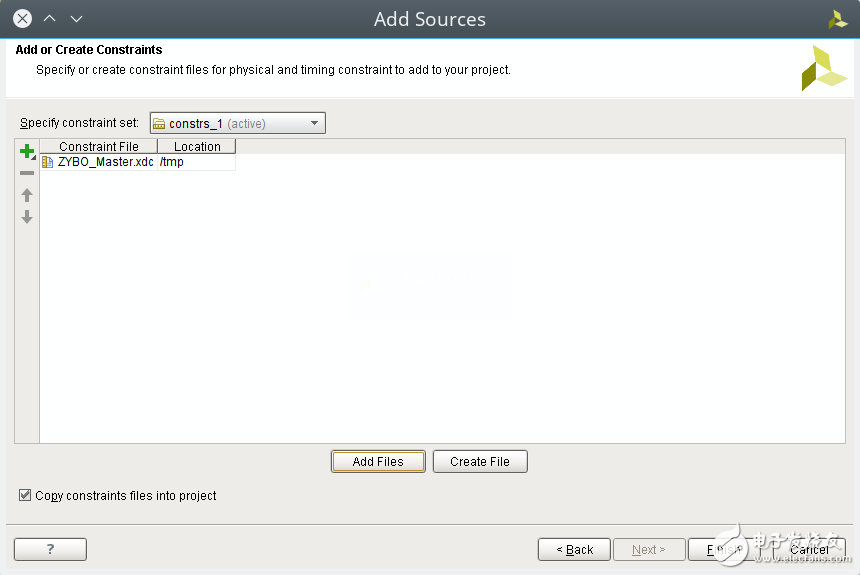The image size is (860, 575).
Task: Click the gray minus remove file icon
Action: tap(27, 173)
